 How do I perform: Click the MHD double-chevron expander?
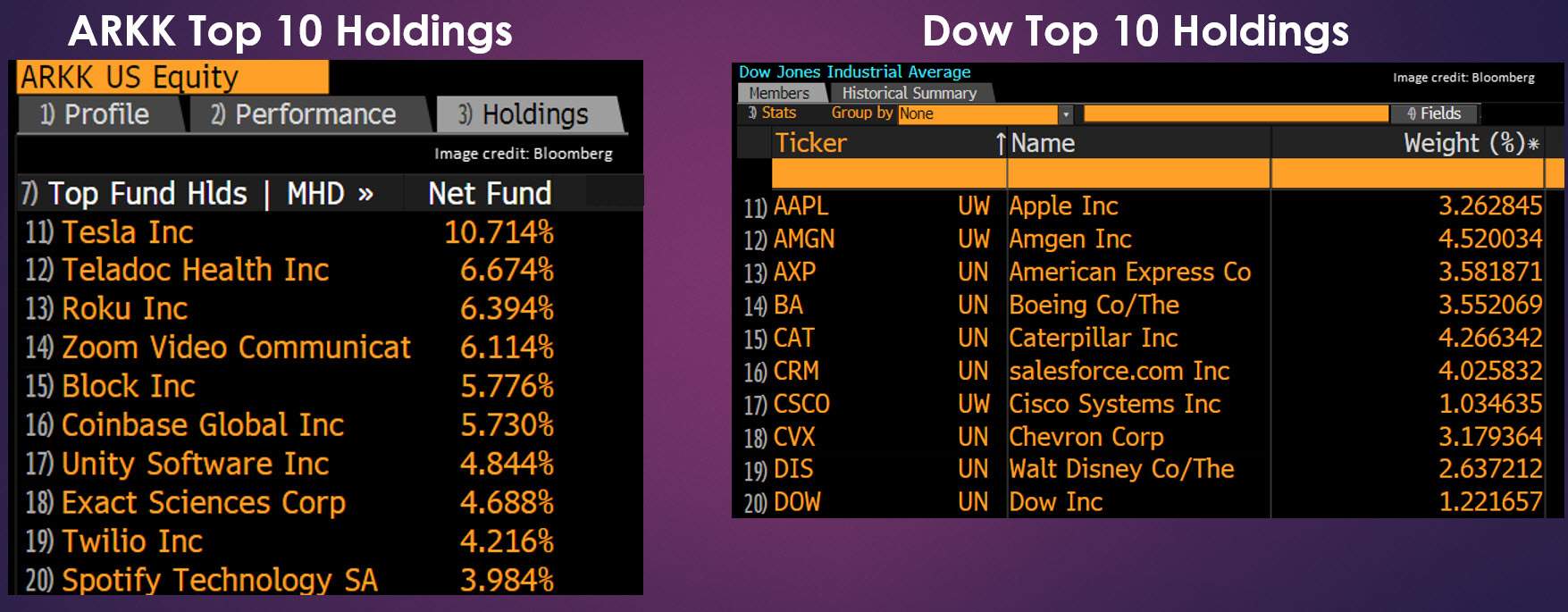(365, 194)
